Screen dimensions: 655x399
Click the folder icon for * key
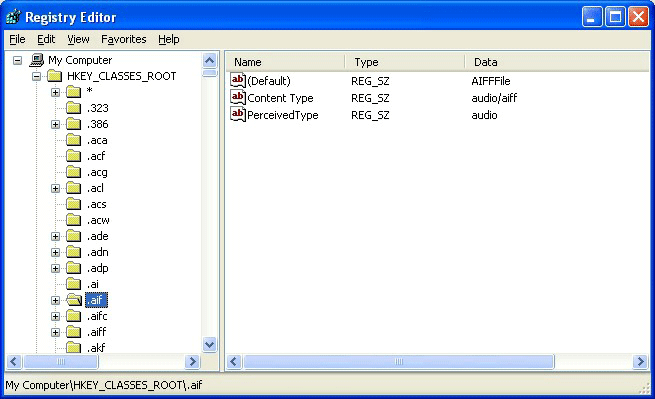point(74,92)
